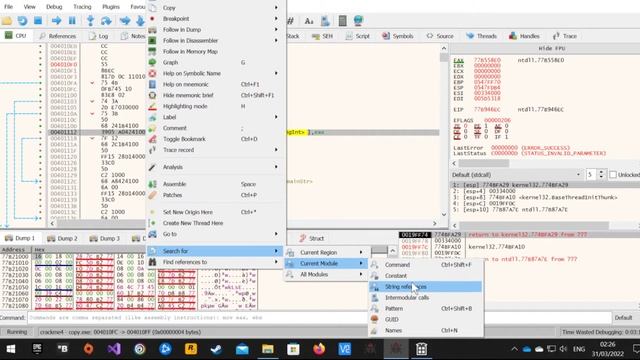Viewport: 640px width, 360px height.
Task: Click the open file folder toolbar icon
Action: [7, 20]
